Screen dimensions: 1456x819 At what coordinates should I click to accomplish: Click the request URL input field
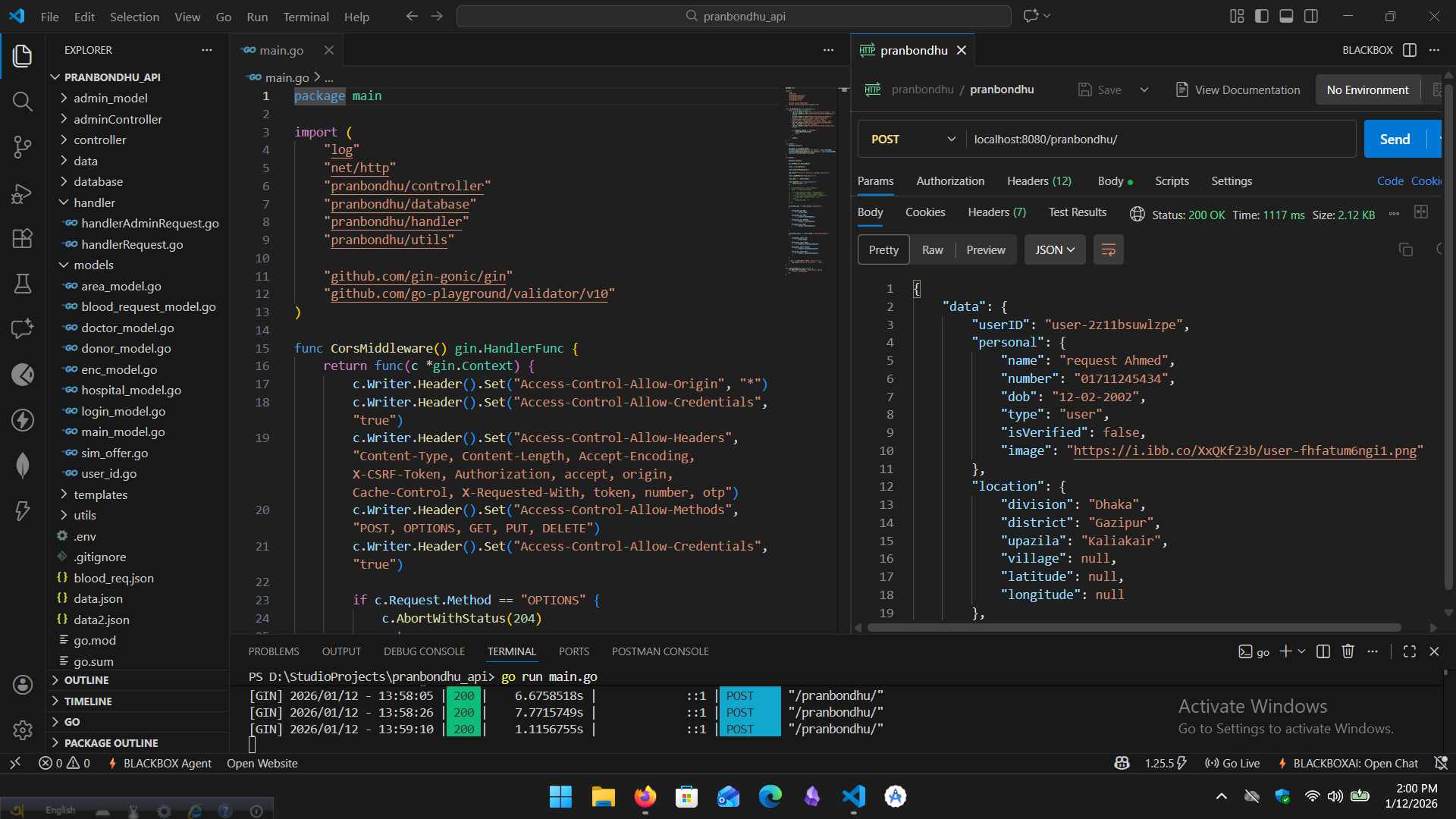(x=1160, y=140)
